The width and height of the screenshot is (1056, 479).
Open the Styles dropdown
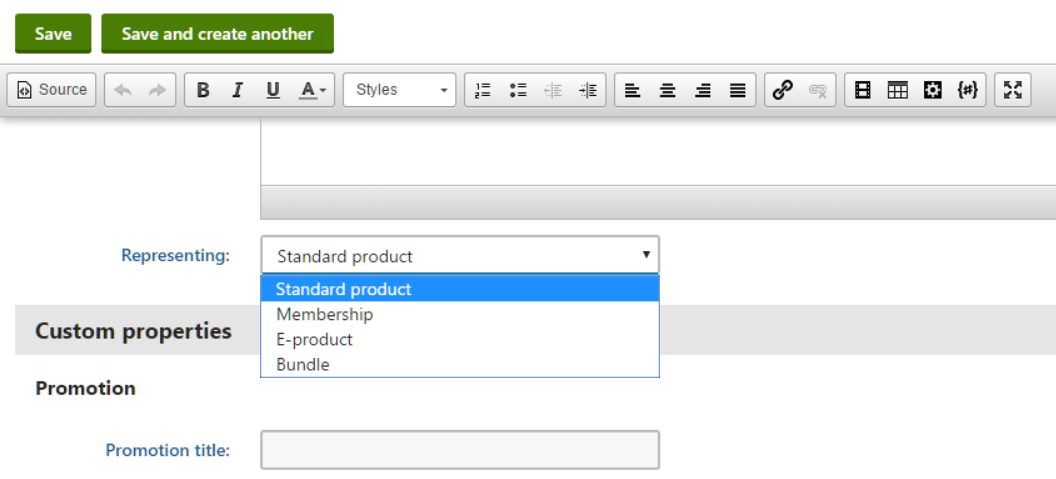coord(399,90)
